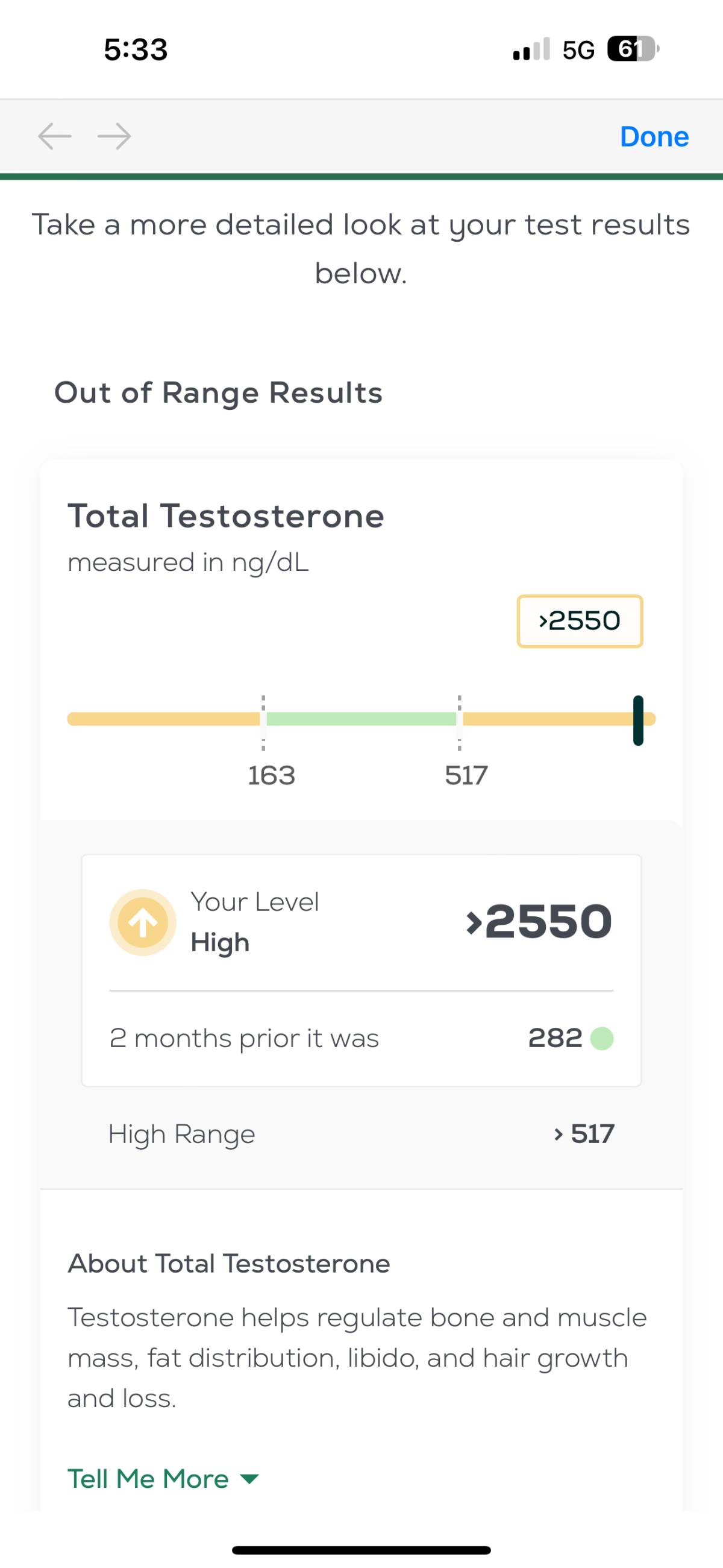Click the Tell Me More dropdown triangle
Viewport: 723px width, 1568px height.
point(249,1479)
